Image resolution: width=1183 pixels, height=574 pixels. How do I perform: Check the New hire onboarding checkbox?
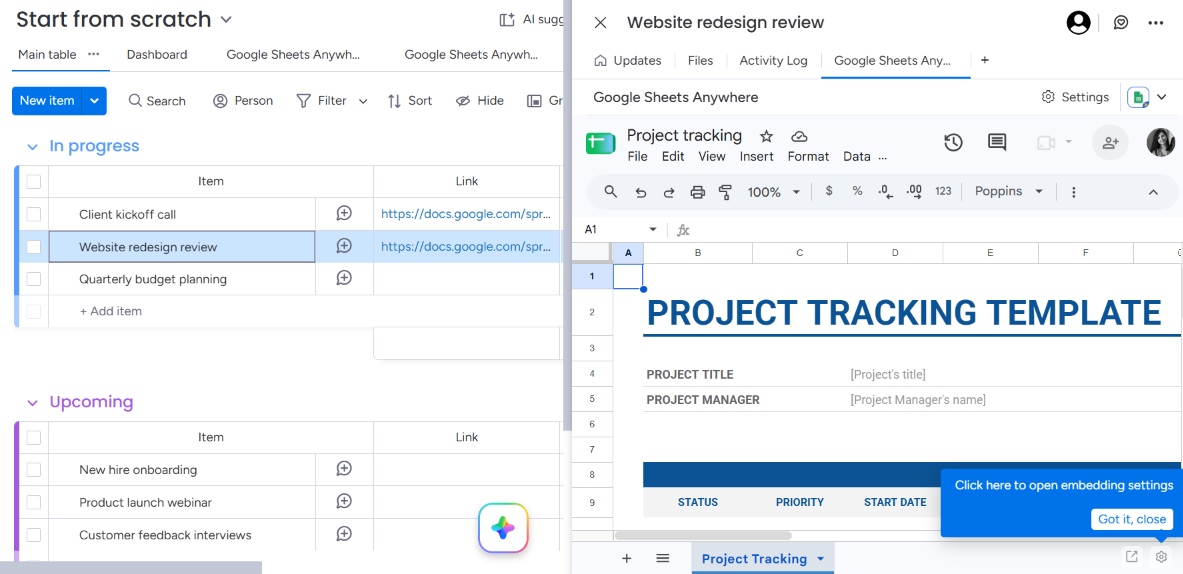[33, 470]
